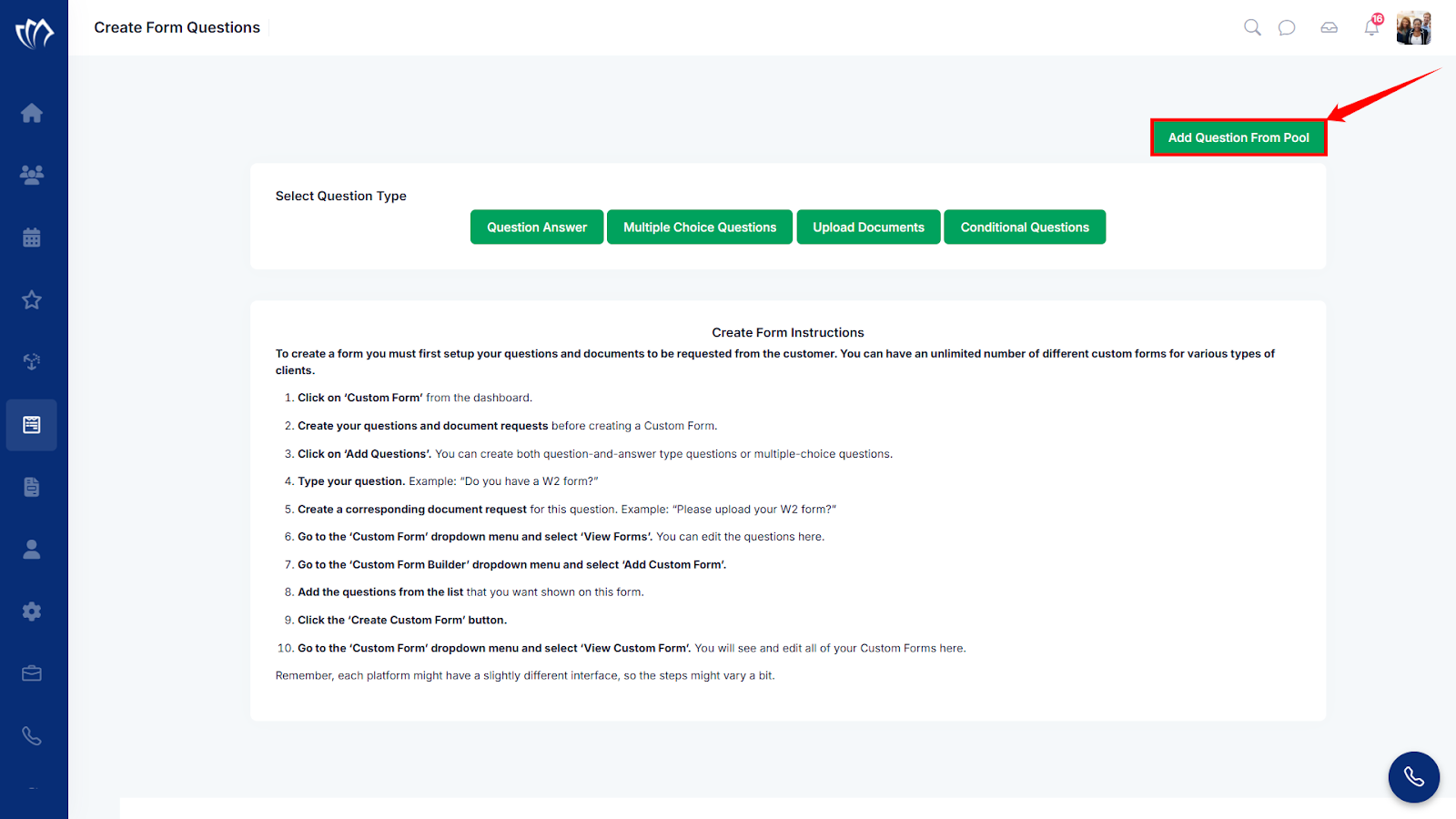Select the highlighted custom form icon in sidebar

(x=32, y=425)
